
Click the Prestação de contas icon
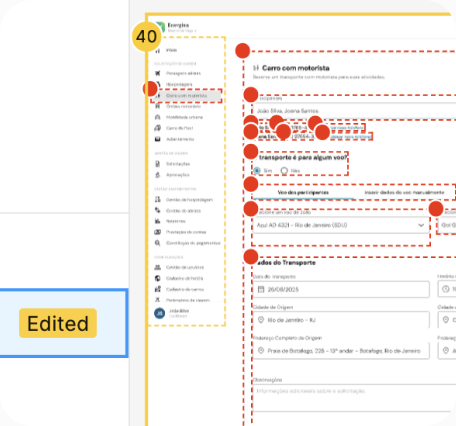158,232
